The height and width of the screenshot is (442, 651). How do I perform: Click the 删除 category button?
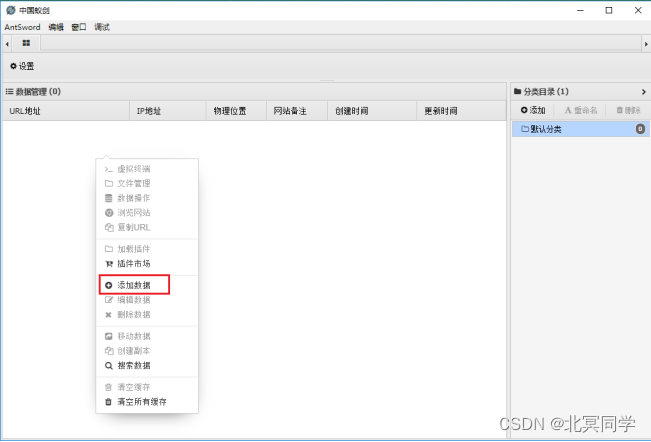(x=628, y=110)
